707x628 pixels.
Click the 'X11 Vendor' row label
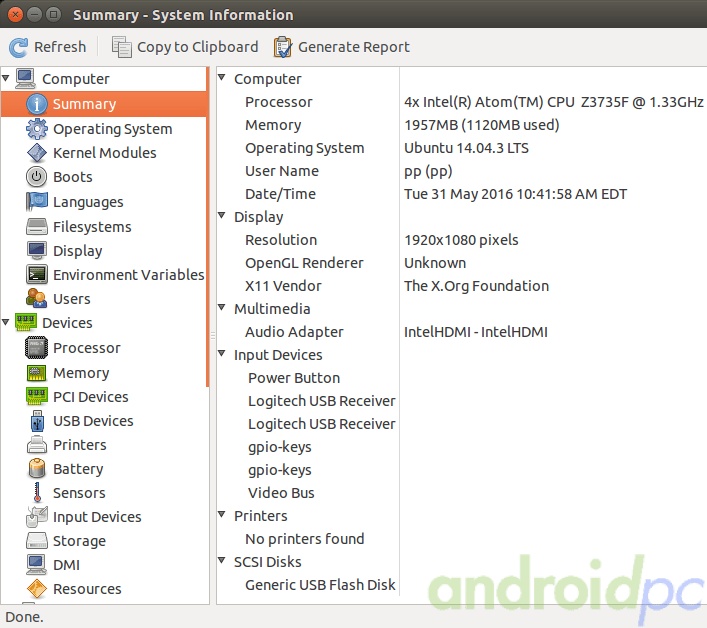click(x=283, y=286)
